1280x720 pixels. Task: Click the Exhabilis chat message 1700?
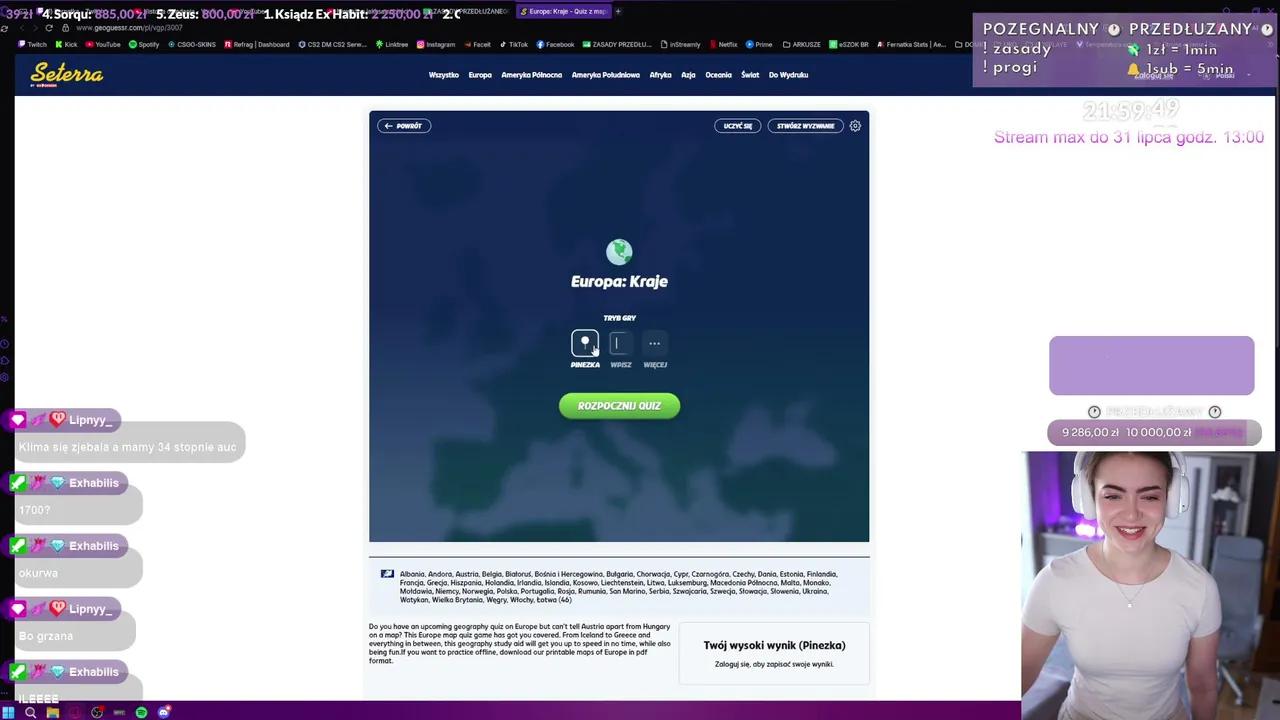click(x=34, y=510)
